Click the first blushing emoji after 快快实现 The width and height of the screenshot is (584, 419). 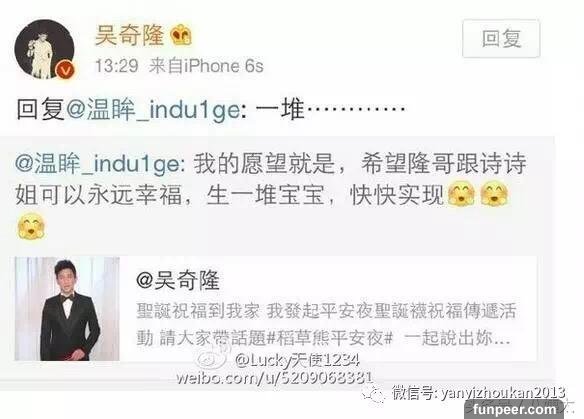(x=461, y=194)
